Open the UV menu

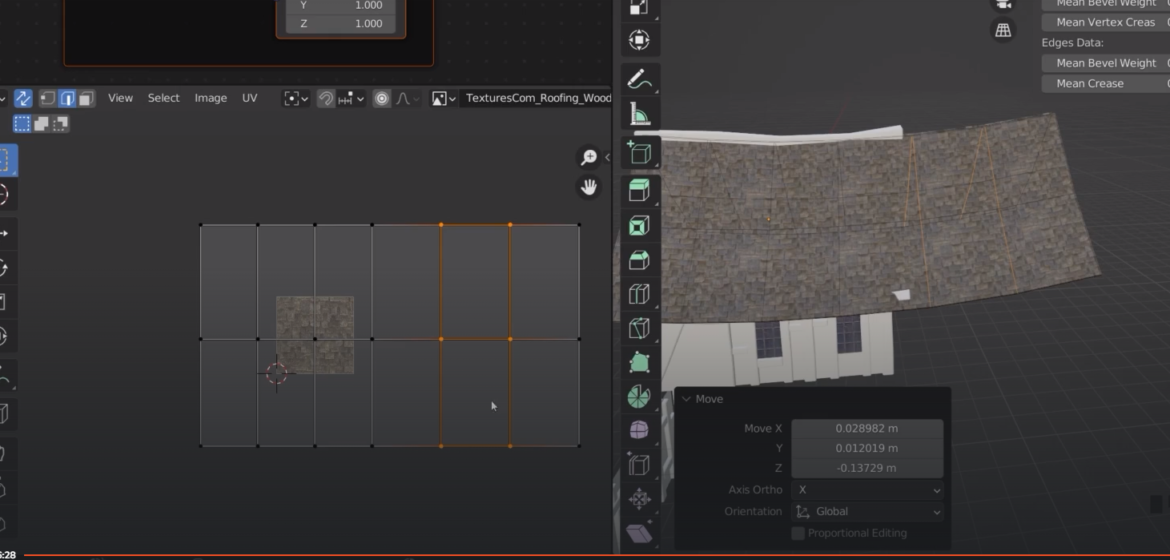click(x=249, y=98)
